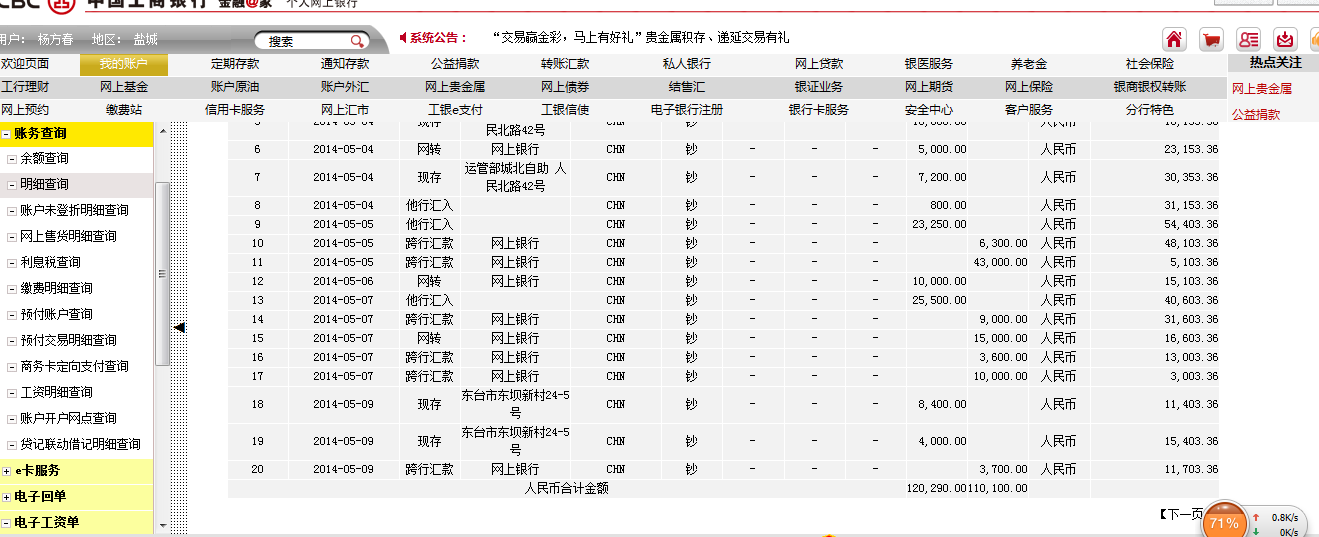Image resolution: width=1319 pixels, height=537 pixels.
Task: Open 利息税查询 in the sidebar
Action: [50, 262]
